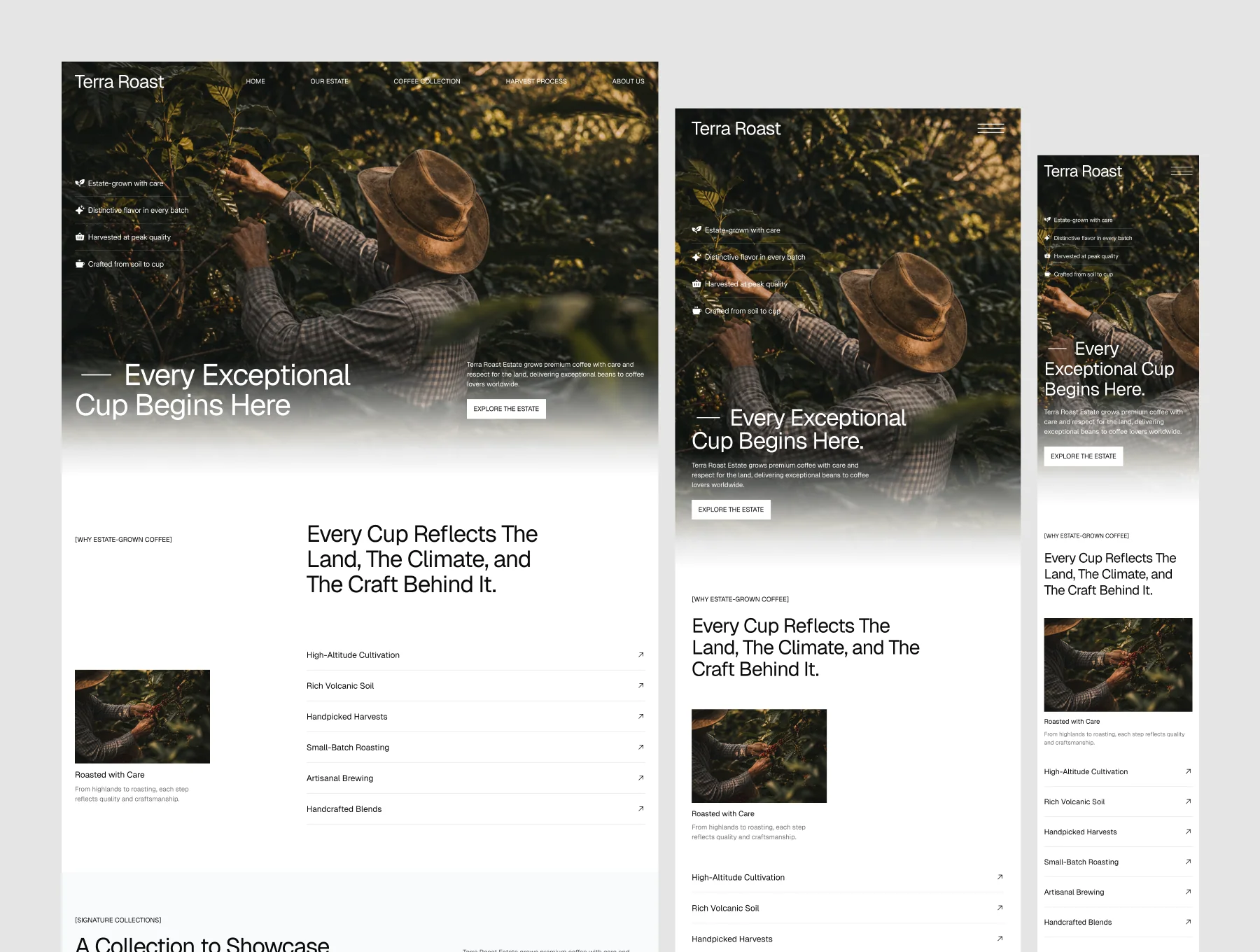Click arrow icon on mobile Handcrafted Blends row
The width and height of the screenshot is (1260, 952).
[1188, 922]
